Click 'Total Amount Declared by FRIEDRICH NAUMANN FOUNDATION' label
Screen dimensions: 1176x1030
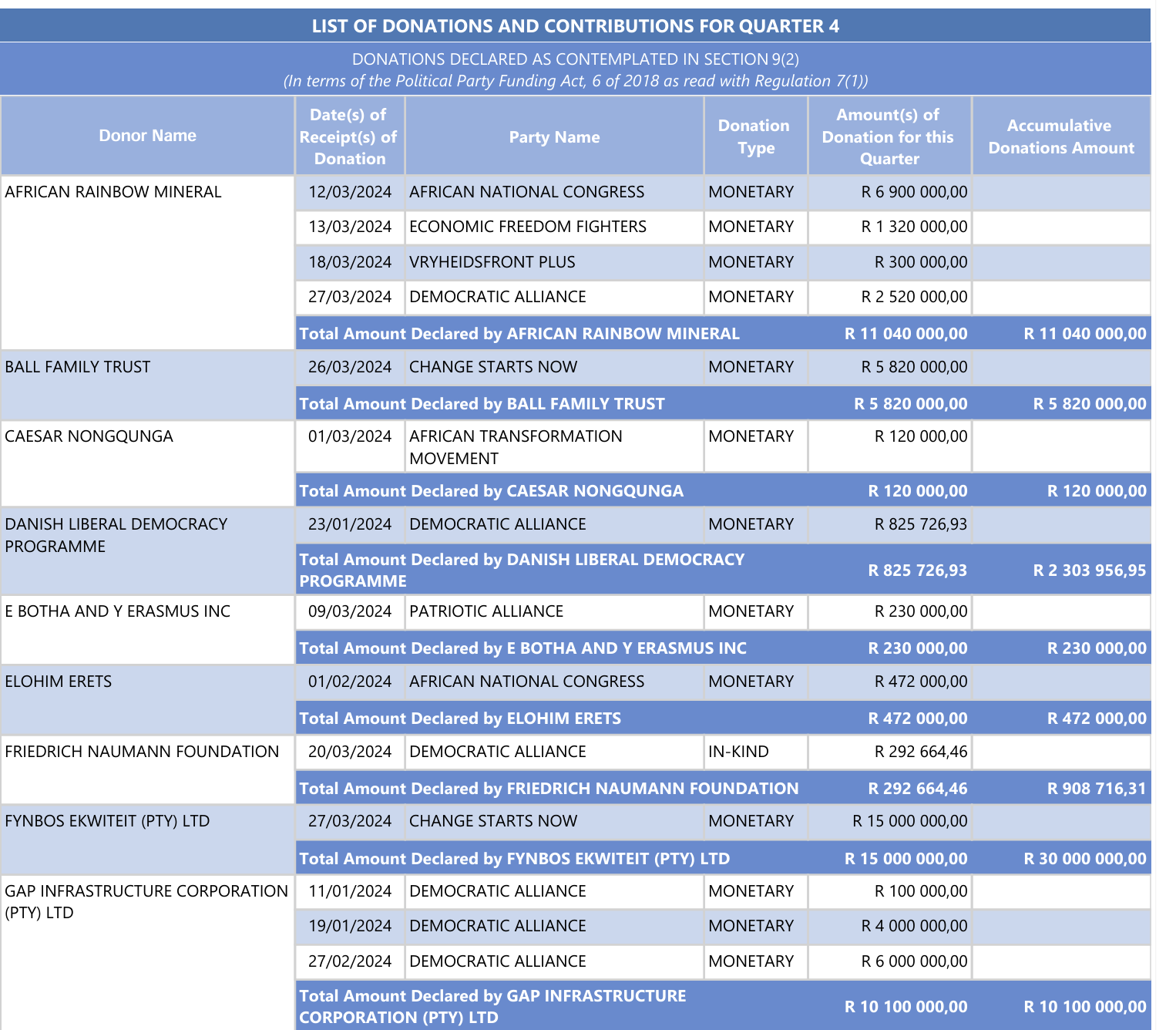click(x=549, y=789)
